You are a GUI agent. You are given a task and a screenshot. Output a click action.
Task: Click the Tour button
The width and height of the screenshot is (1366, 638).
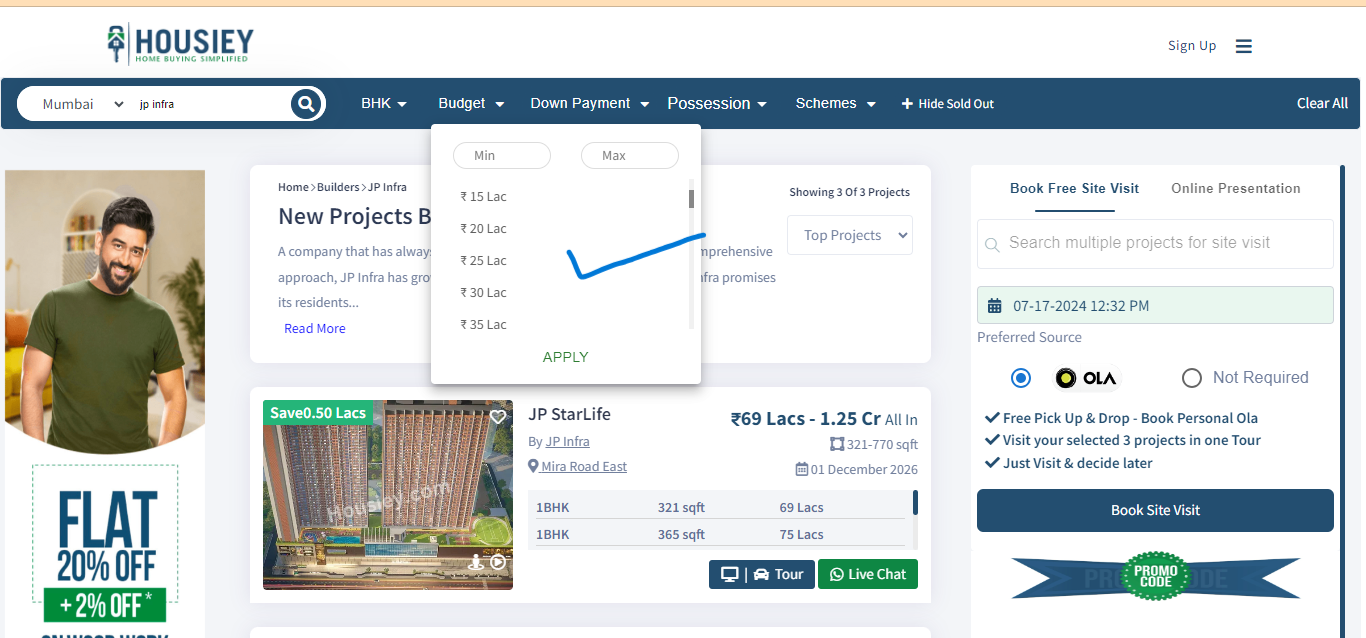click(762, 574)
